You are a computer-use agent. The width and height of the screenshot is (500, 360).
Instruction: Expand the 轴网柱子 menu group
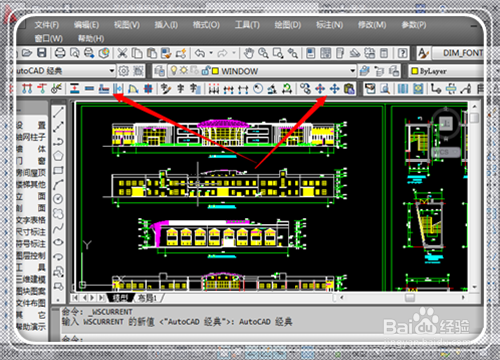(31, 137)
